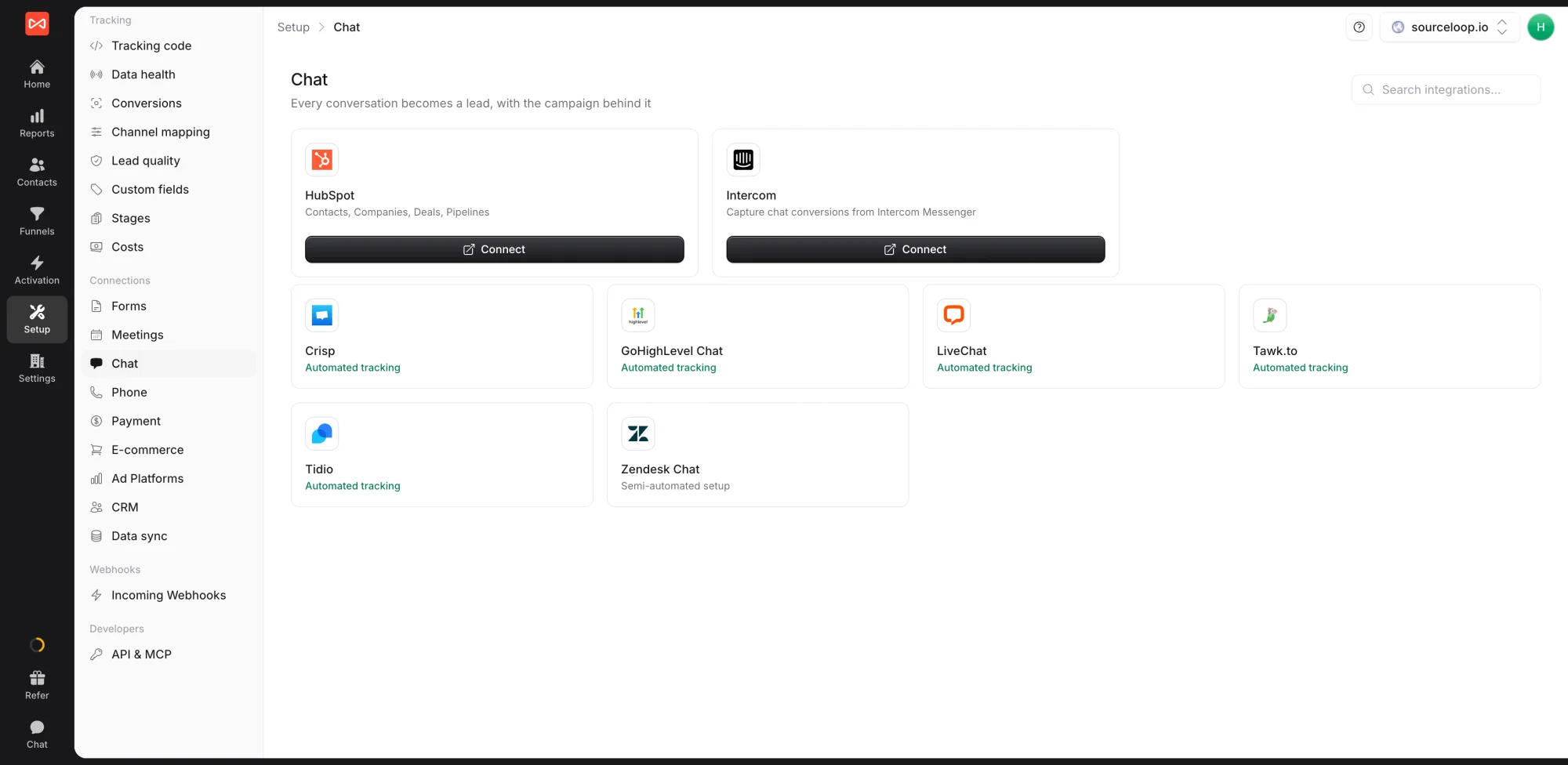Click the Intercom logo icon
The image size is (1568, 765).
click(x=743, y=160)
